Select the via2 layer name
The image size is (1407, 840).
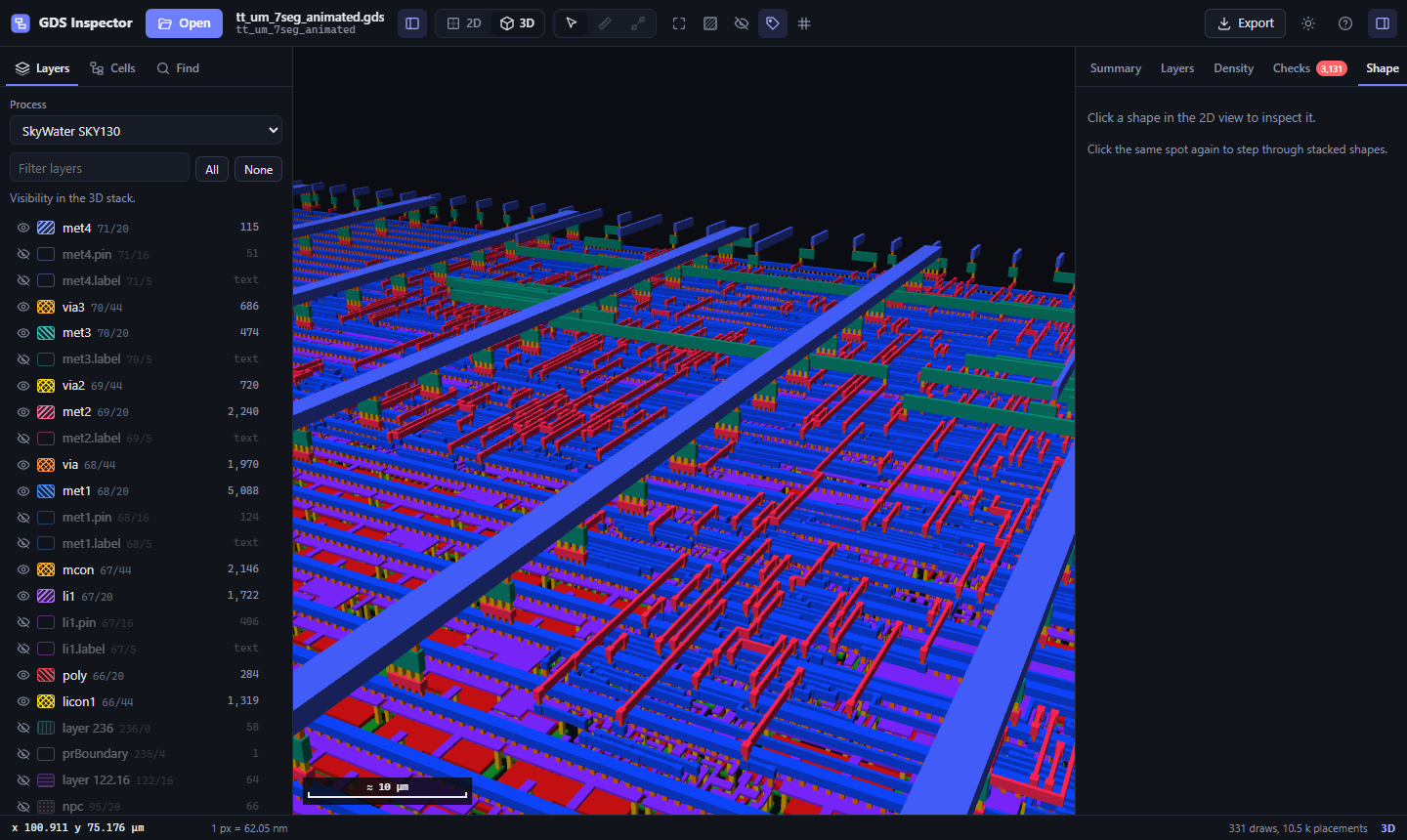pyautogui.click(x=73, y=386)
